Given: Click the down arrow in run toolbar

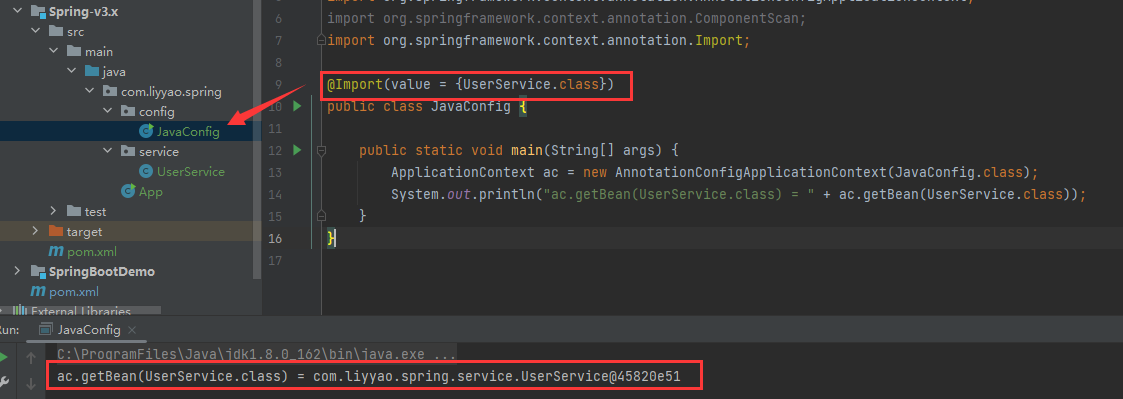Looking at the screenshot, I should (x=31, y=385).
